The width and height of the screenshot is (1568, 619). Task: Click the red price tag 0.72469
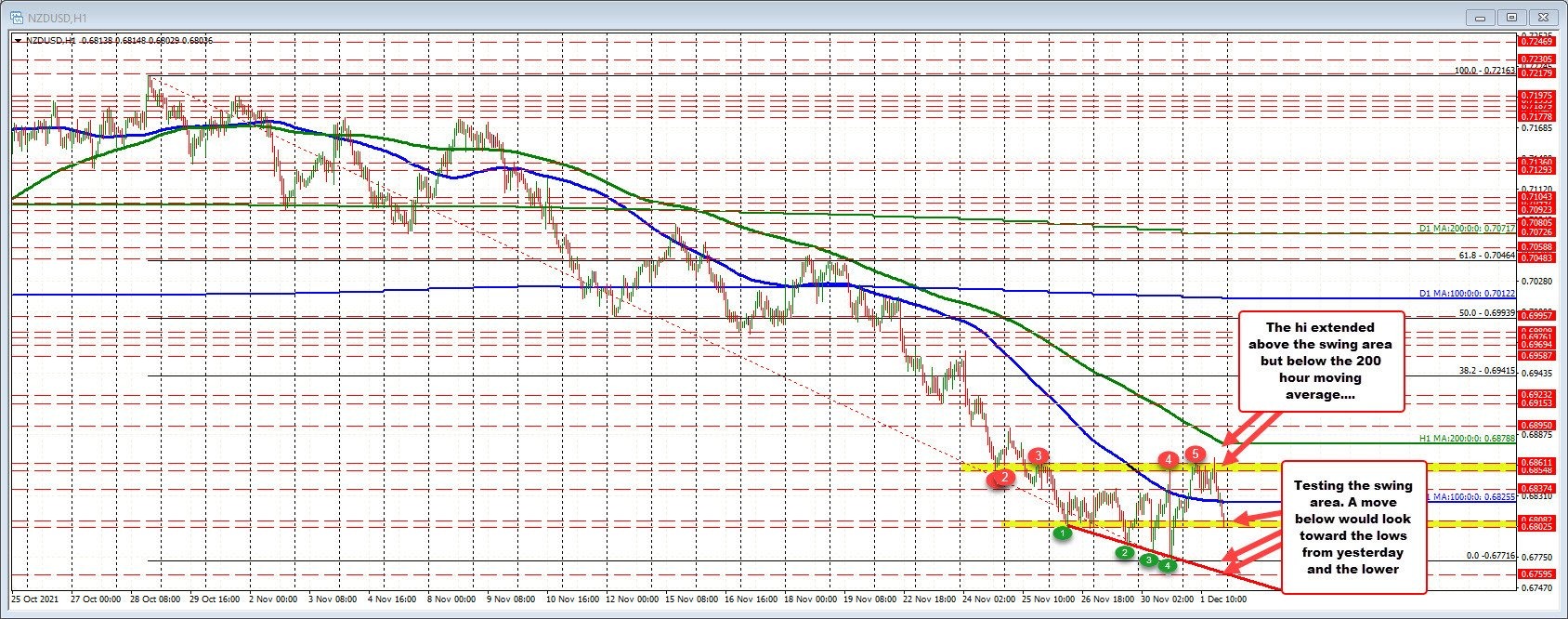tap(1538, 42)
